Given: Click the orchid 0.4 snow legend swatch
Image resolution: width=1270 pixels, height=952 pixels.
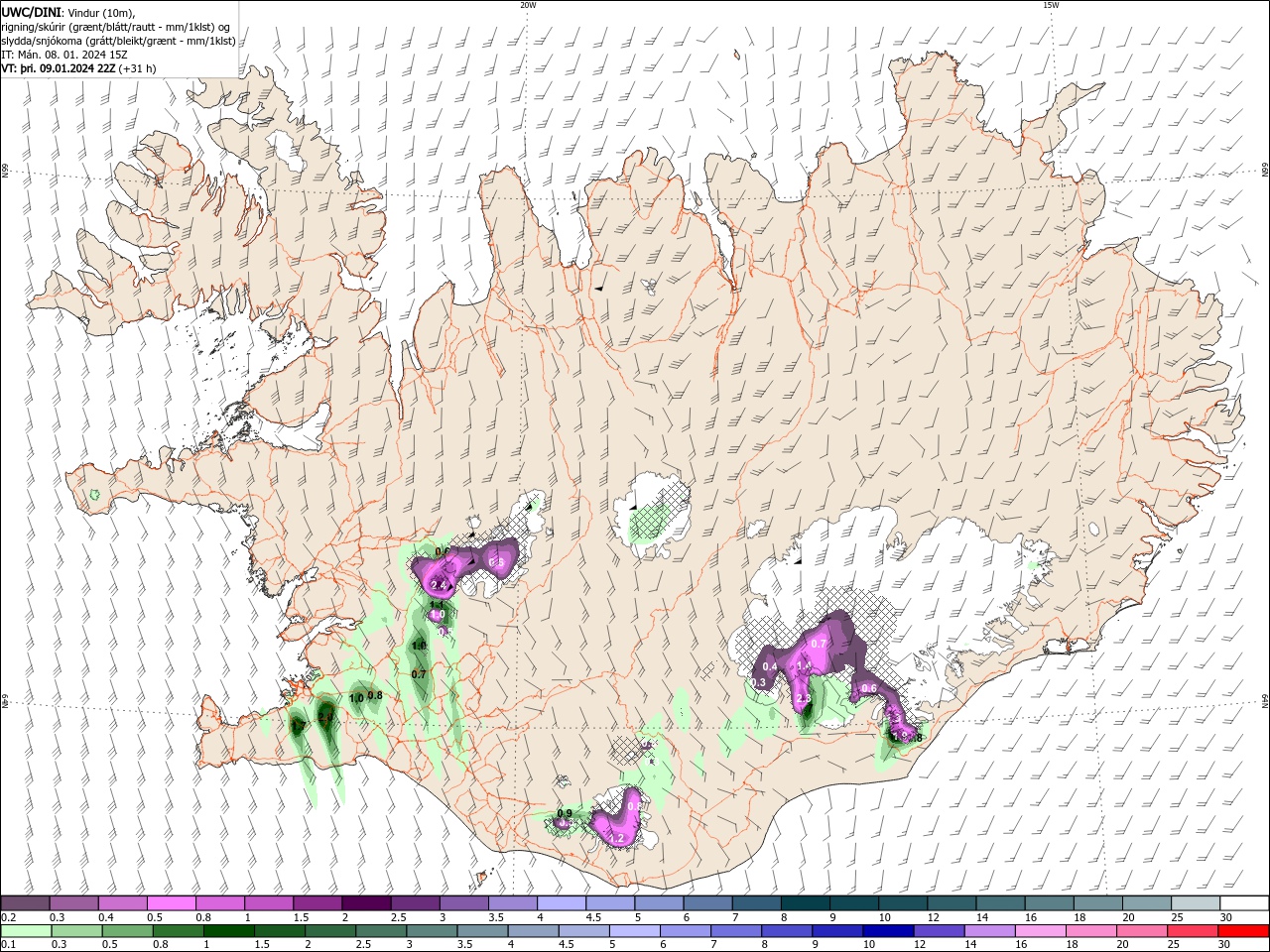Looking at the screenshot, I should click(122, 903).
